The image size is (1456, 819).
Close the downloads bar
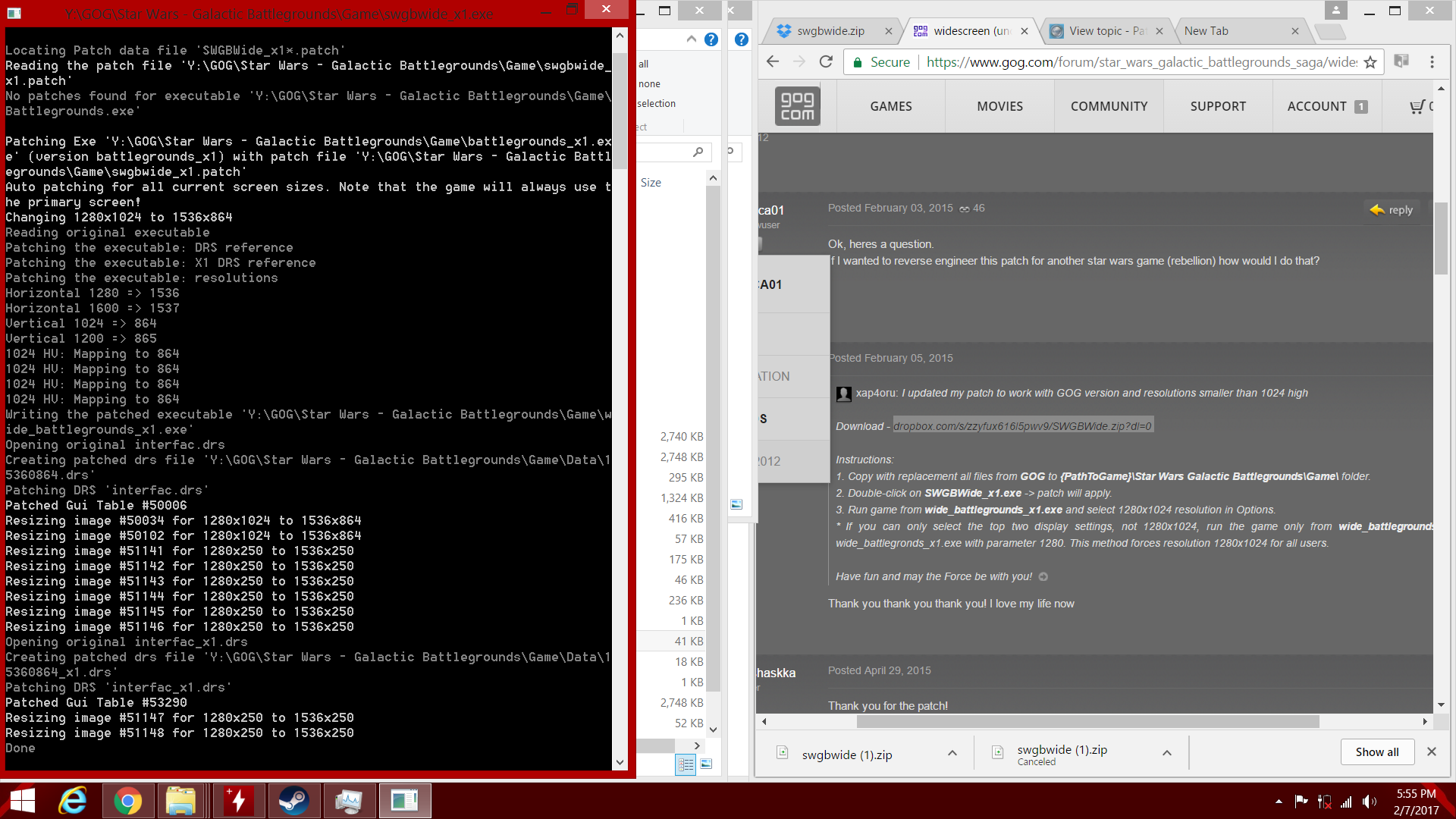coord(1432,752)
